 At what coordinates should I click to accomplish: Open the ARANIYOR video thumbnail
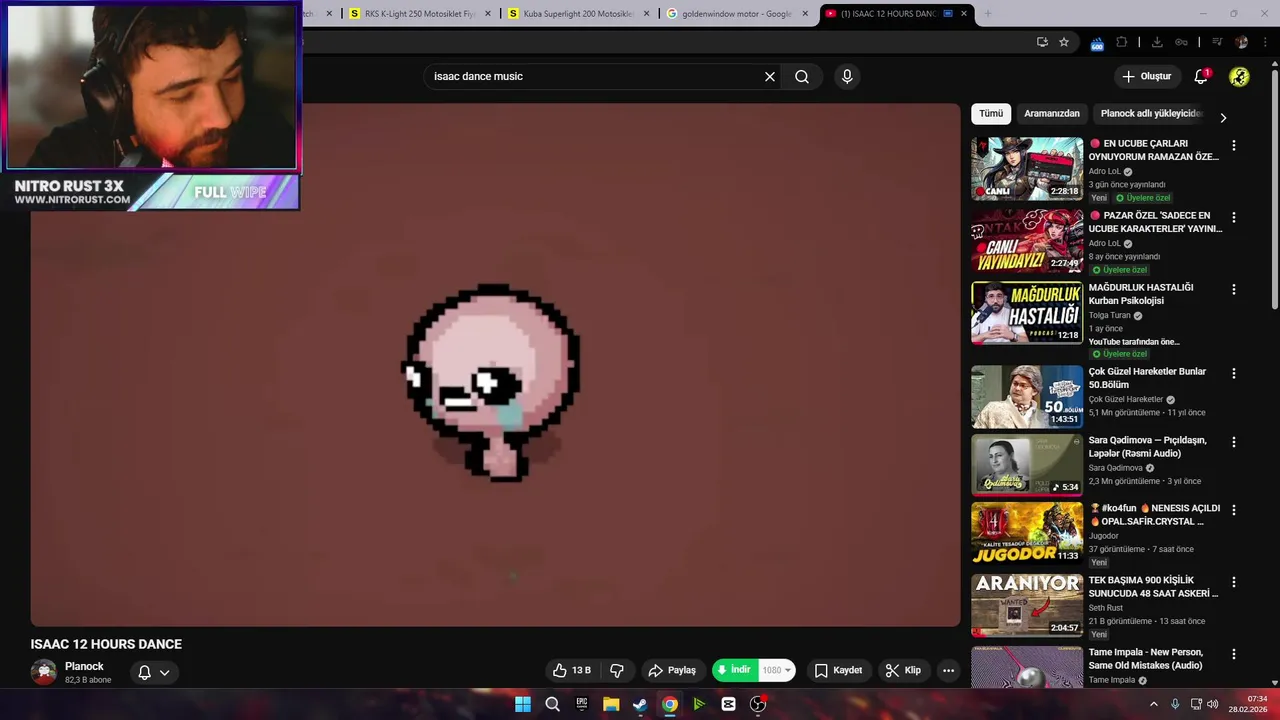click(x=1027, y=605)
